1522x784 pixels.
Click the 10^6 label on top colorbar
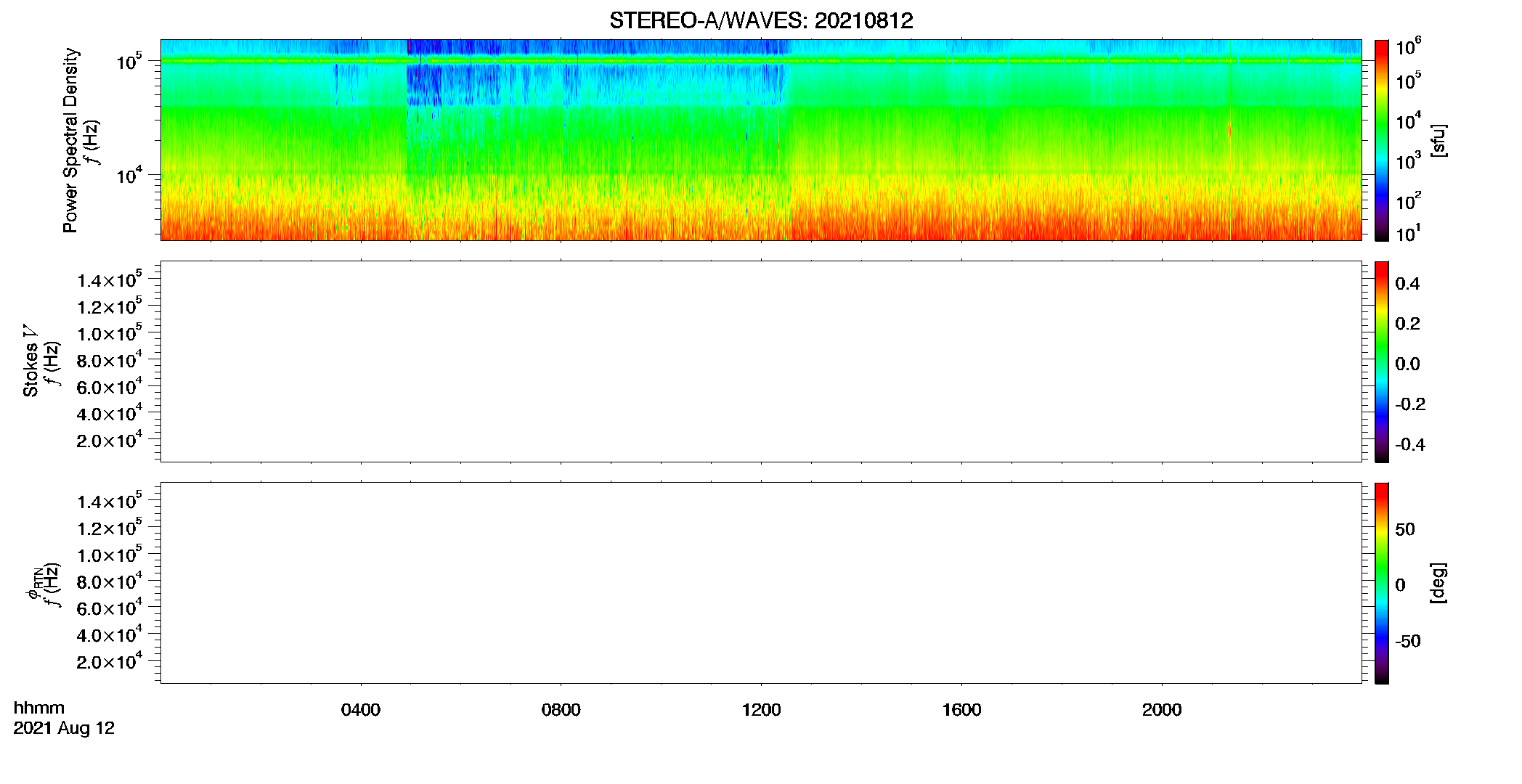point(1408,46)
